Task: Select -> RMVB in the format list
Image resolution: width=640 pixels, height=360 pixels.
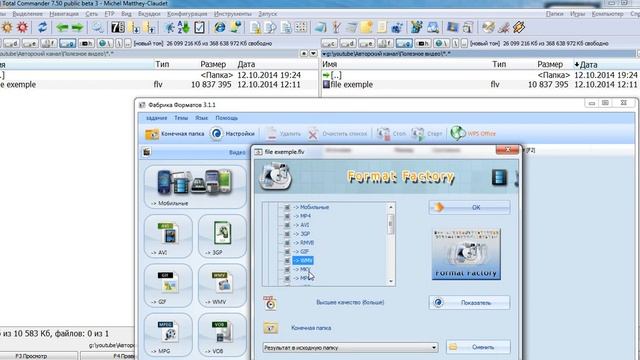Action: click(304, 243)
